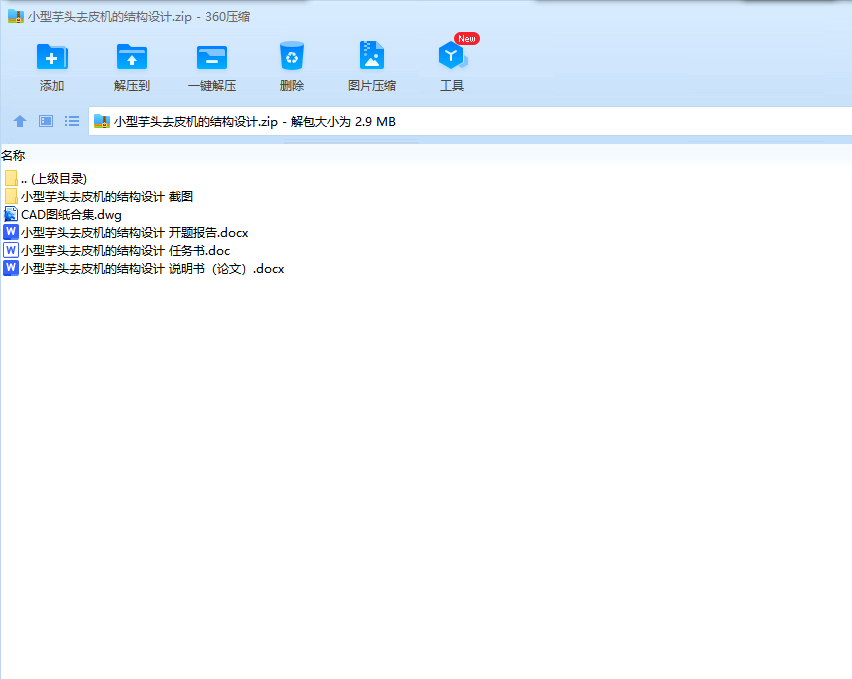
Task: Select "CAD图纸合集.dwg" file name
Action: [x=71, y=215]
